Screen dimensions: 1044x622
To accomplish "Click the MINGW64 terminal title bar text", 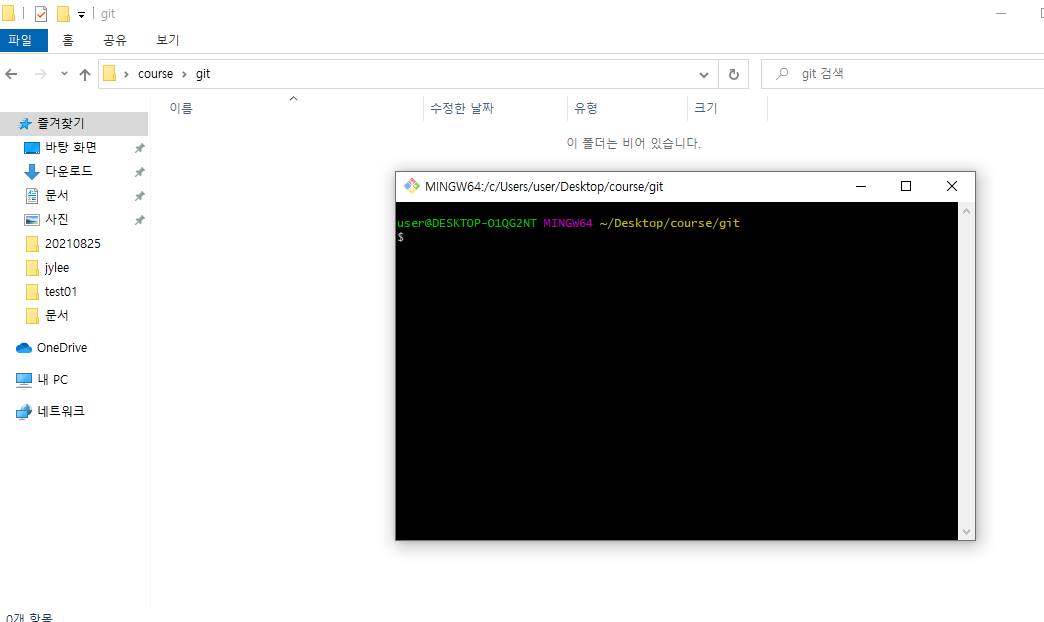I will point(544,186).
